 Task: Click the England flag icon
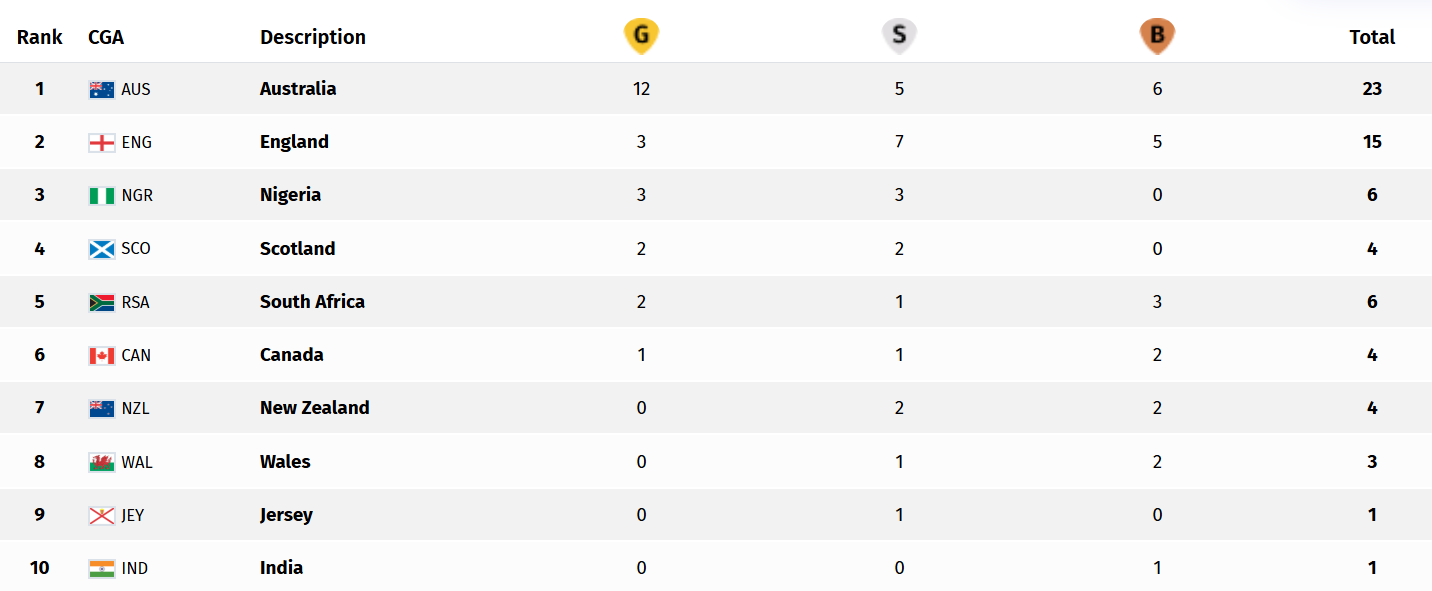pyautogui.click(x=102, y=142)
